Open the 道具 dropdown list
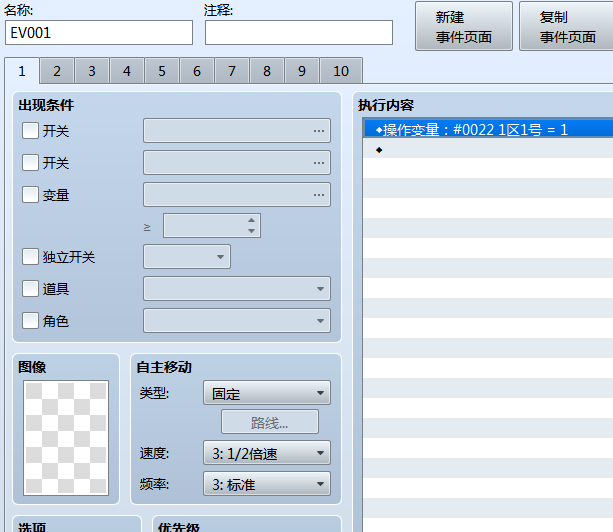This screenshot has height=532, width=613. click(237, 289)
